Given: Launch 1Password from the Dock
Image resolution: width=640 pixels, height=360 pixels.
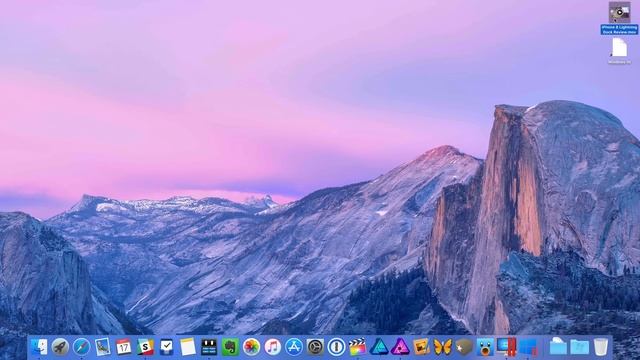Looking at the screenshot, I should click(x=336, y=347).
